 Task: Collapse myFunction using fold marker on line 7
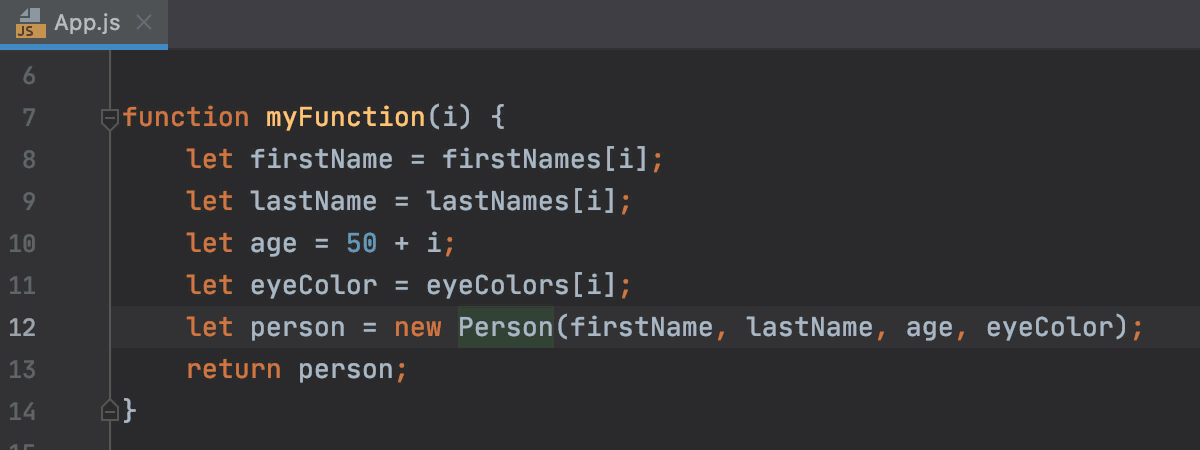click(110, 118)
